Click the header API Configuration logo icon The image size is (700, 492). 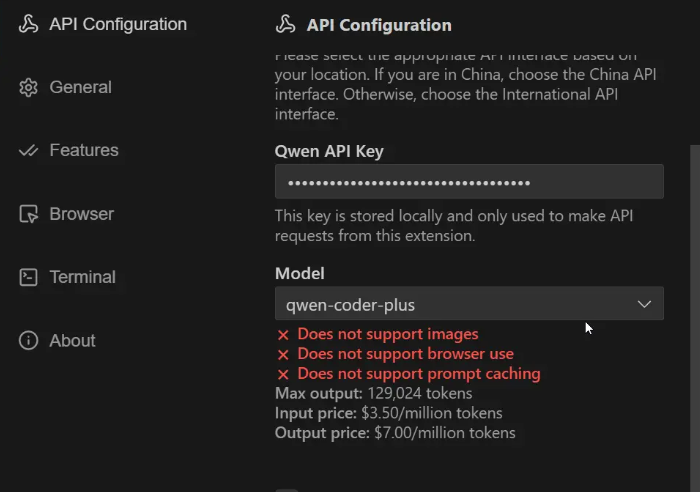pos(286,25)
